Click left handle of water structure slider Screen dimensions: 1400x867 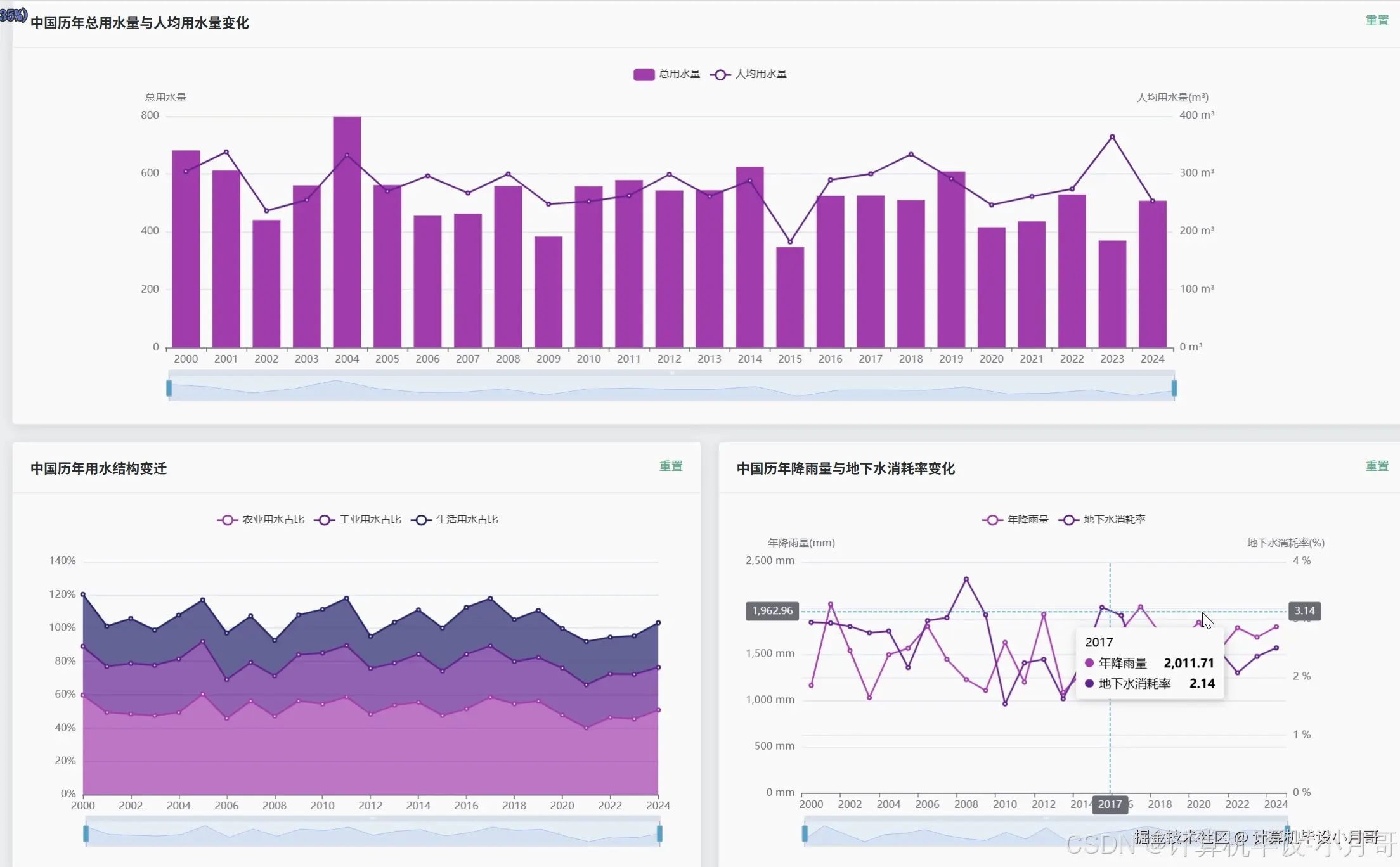coord(86,834)
